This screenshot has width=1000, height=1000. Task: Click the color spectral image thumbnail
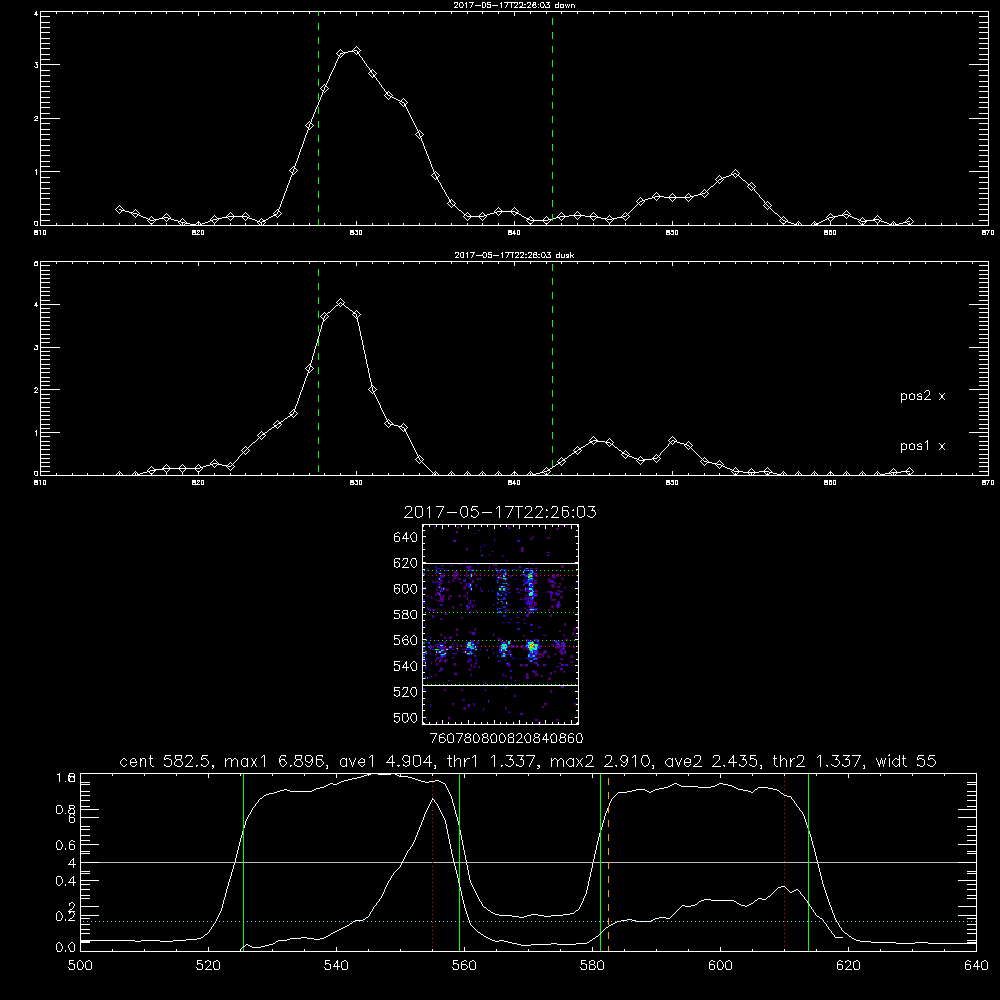[x=501, y=624]
